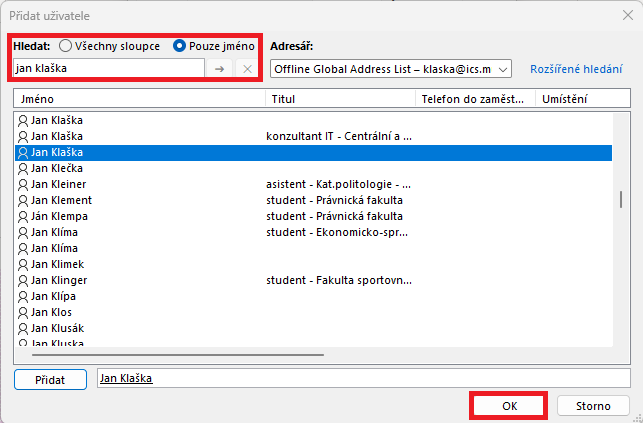Click person icon beside Ján Klempa
This screenshot has width=643, height=423.
[23, 216]
